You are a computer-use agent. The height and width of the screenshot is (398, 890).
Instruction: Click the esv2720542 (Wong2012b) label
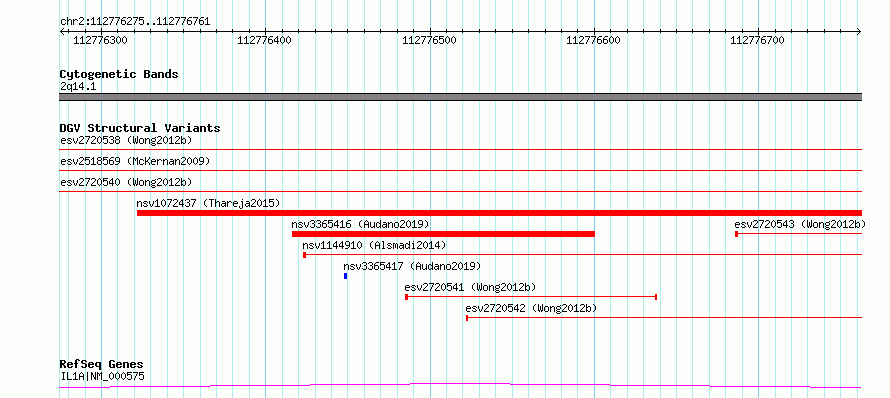click(531, 308)
